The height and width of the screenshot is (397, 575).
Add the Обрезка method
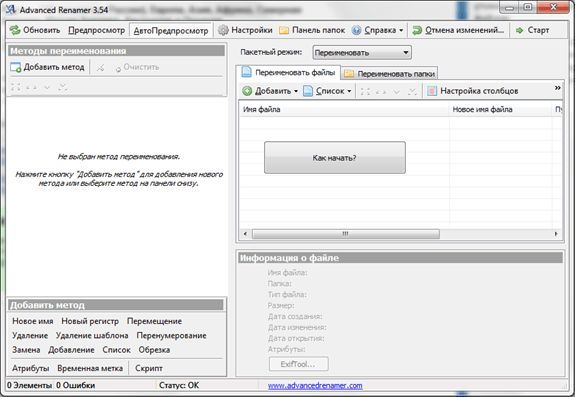pos(154,350)
